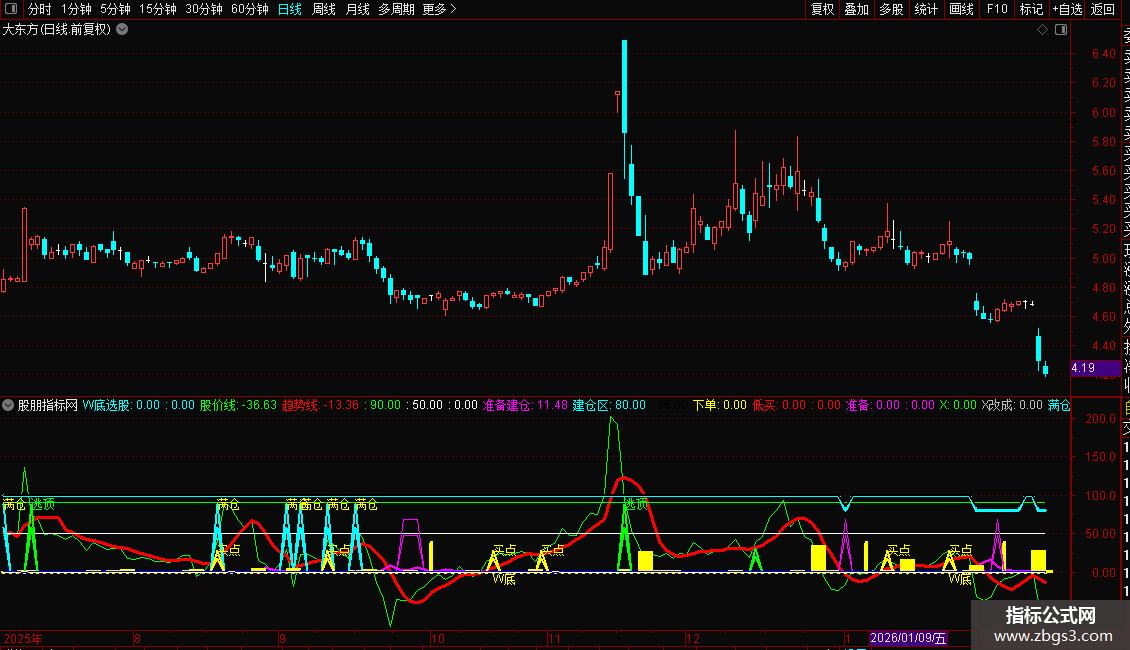Click the diamond marker icon above the chart
Image resolution: width=1130 pixels, height=650 pixels.
coord(1042,30)
